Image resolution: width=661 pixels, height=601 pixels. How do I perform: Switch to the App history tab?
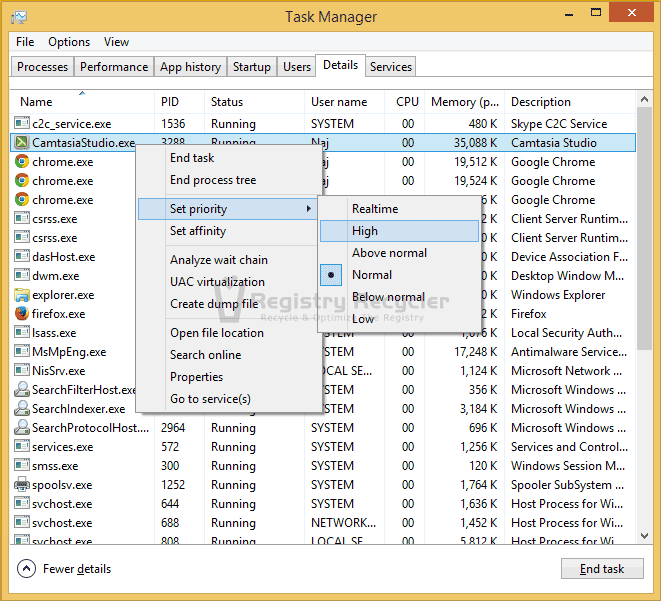tap(190, 67)
